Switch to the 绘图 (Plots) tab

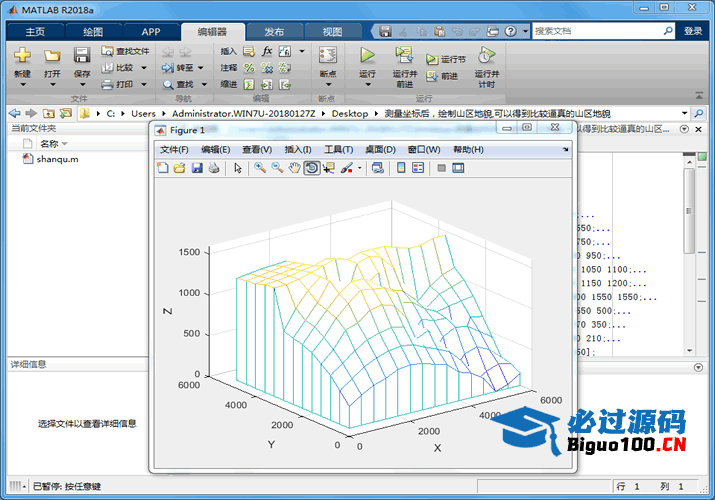click(x=92, y=31)
